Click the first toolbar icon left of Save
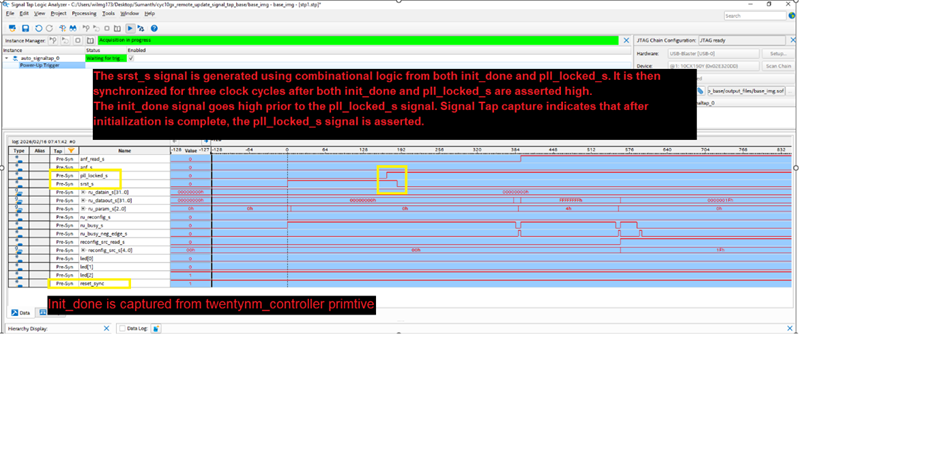The width and height of the screenshot is (939, 464). coord(12,28)
